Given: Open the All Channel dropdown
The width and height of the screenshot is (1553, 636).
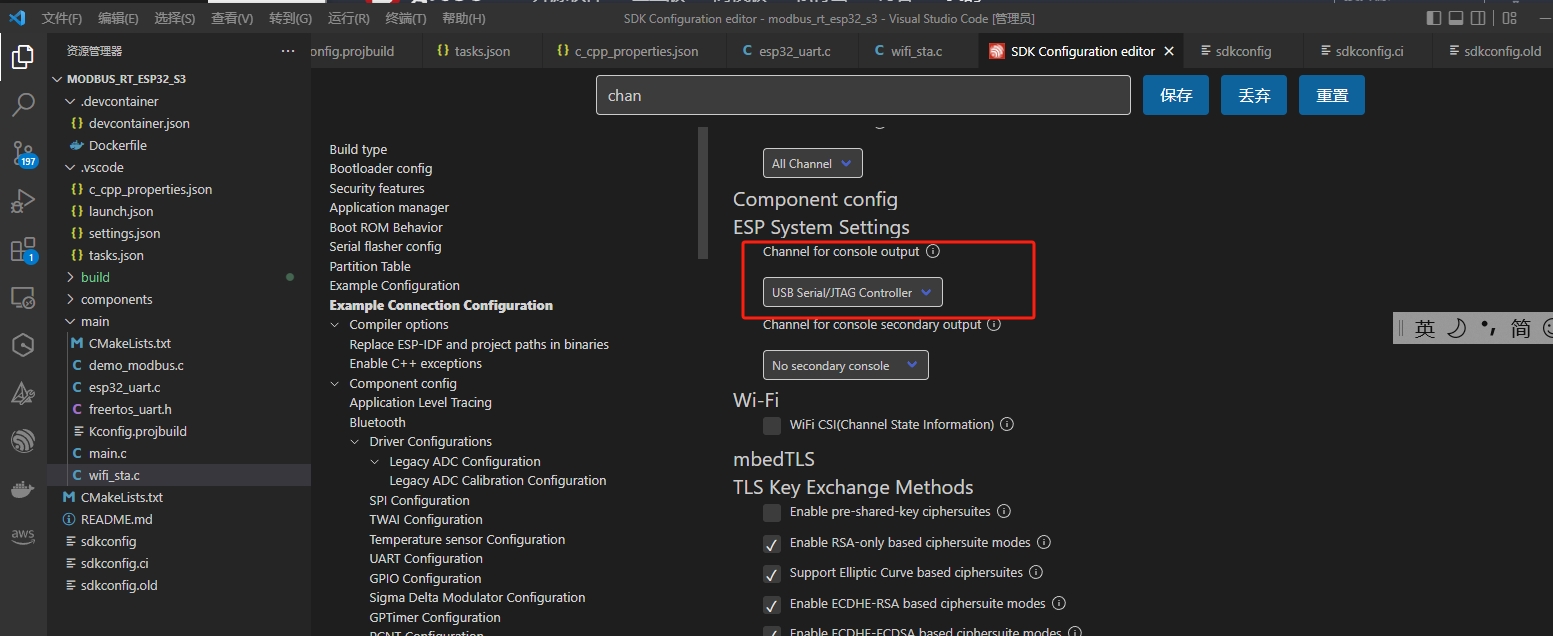Looking at the screenshot, I should tap(812, 163).
